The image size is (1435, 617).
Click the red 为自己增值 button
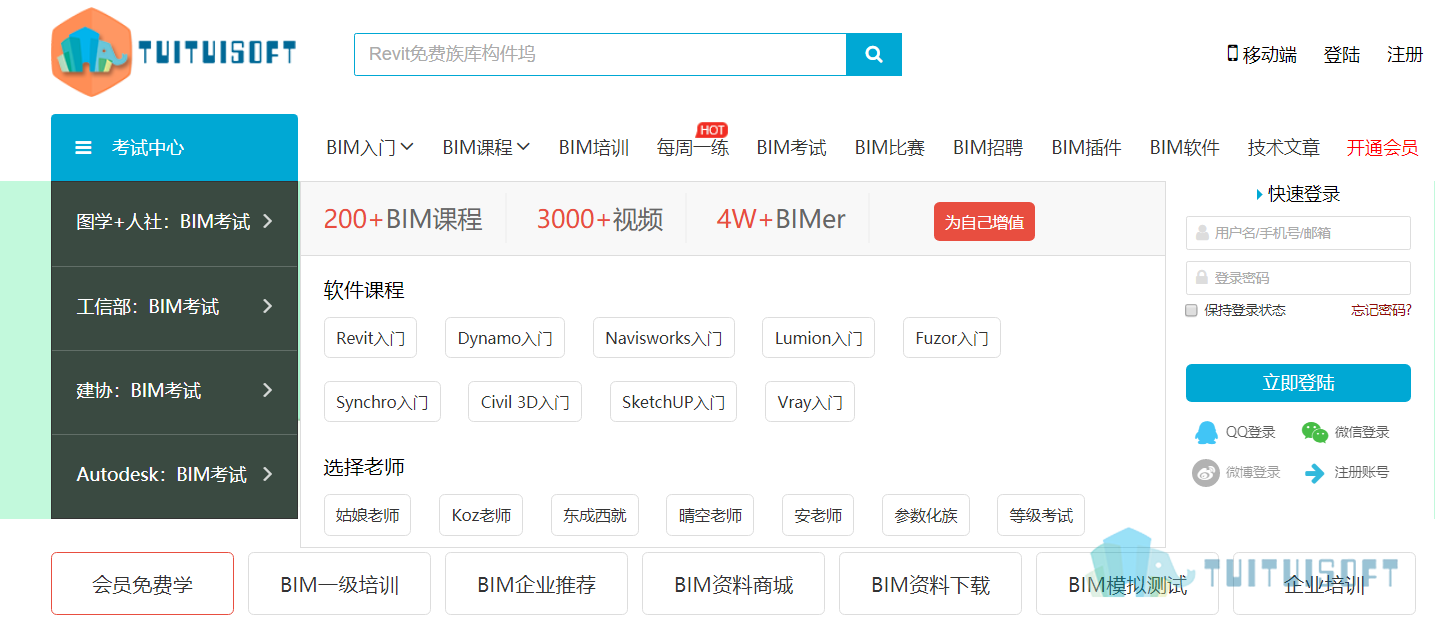984,222
